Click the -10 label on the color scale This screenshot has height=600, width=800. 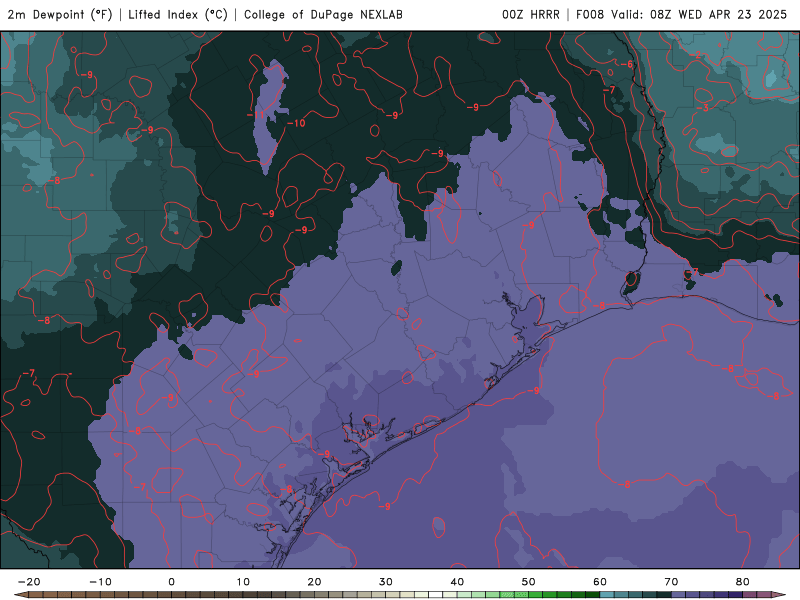pos(101,582)
